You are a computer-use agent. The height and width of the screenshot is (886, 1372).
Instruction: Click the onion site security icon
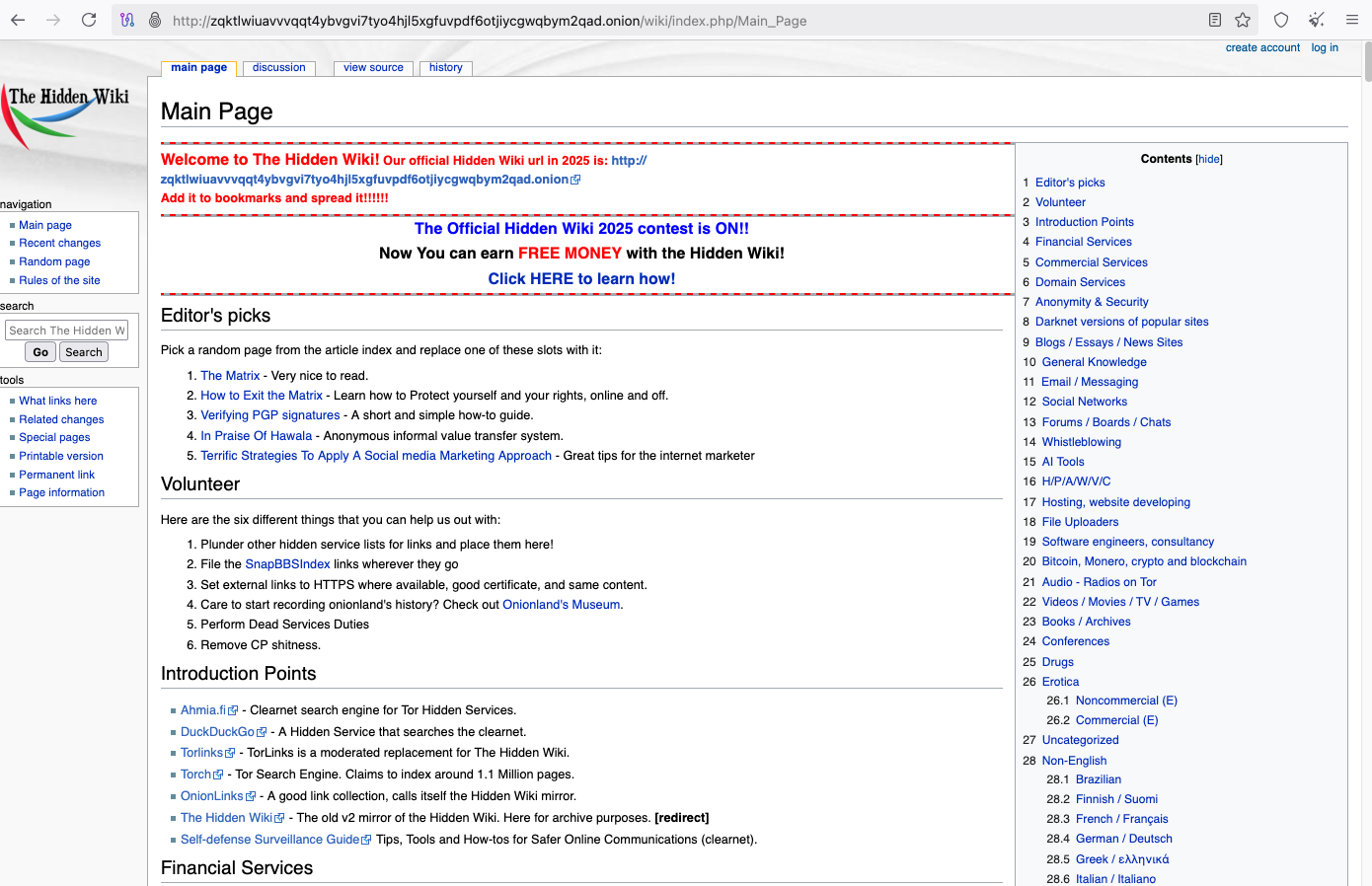(x=154, y=19)
